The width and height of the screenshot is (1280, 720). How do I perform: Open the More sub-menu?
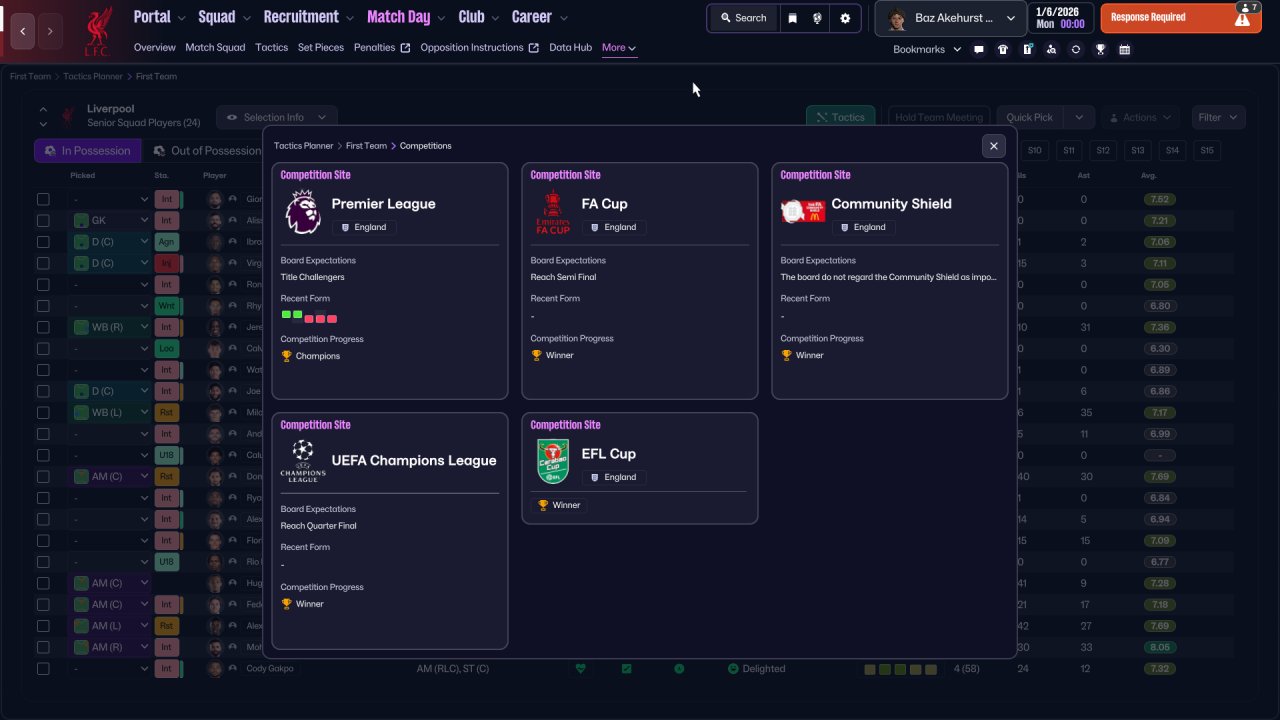(619, 48)
